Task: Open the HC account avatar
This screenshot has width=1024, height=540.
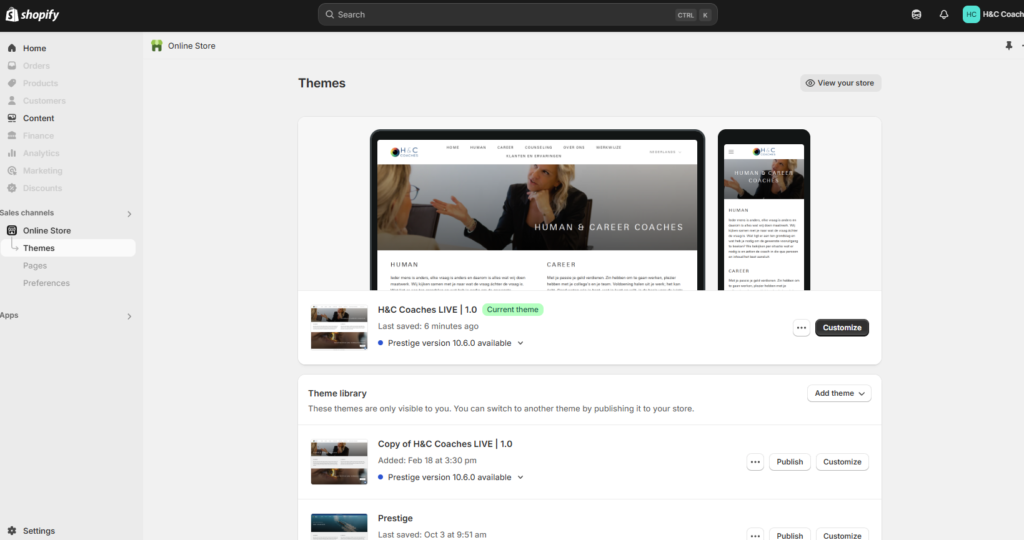Action: click(971, 14)
